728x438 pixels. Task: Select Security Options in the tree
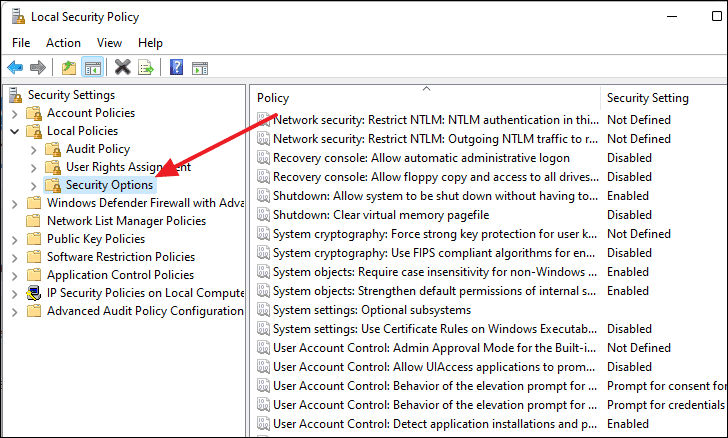[109, 185]
